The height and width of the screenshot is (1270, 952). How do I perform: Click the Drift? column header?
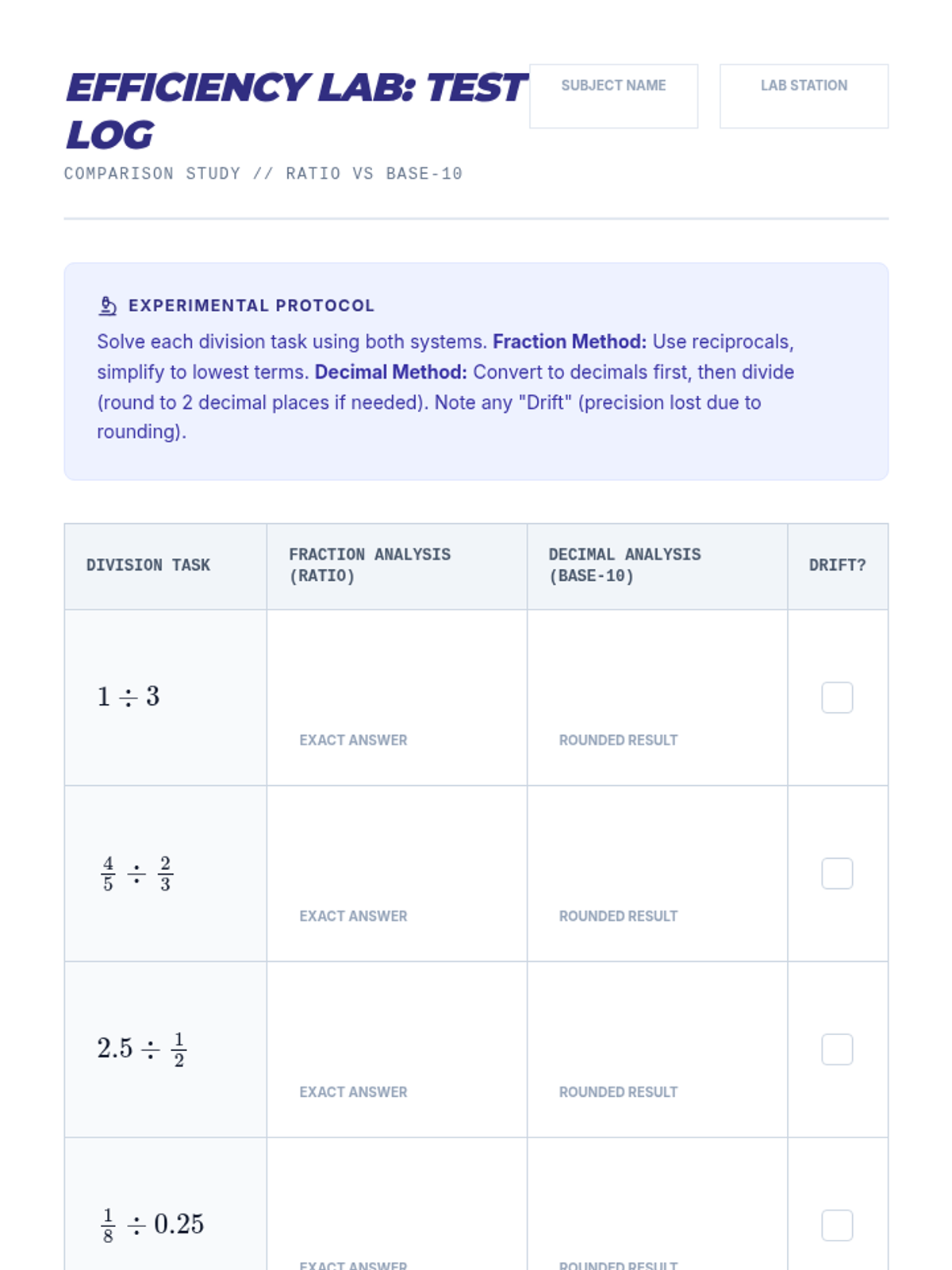coord(837,565)
